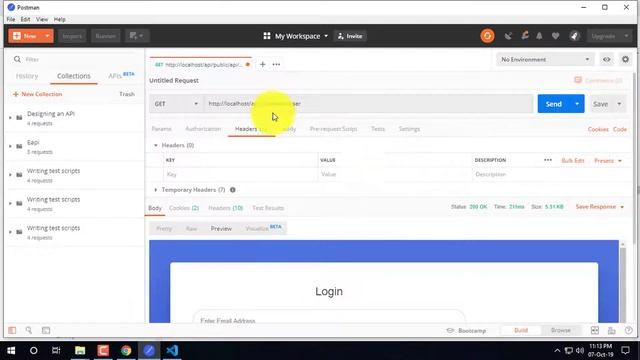Select Pre-request Script tab
The image size is (640, 360).
(x=333, y=129)
